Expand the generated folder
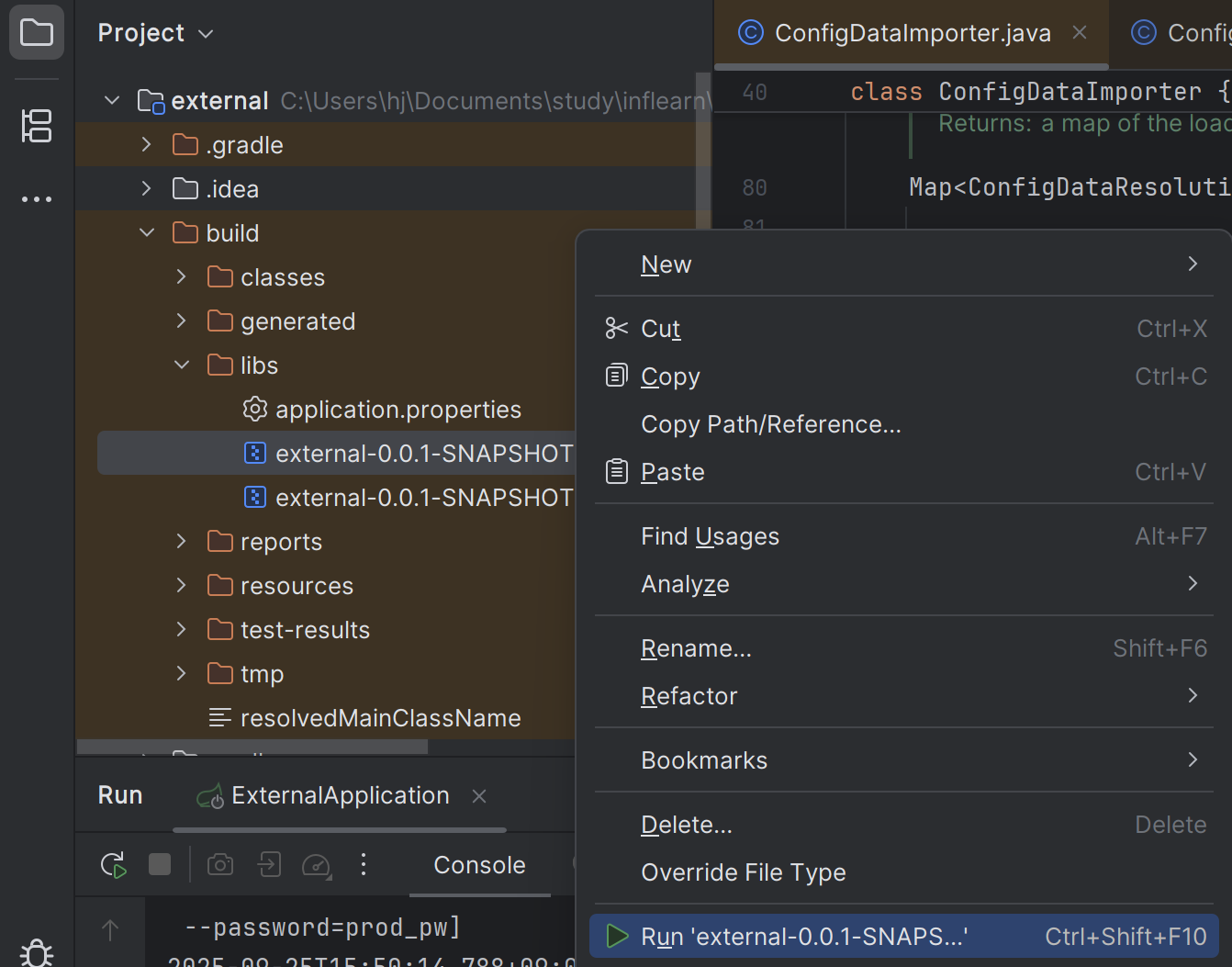 182,320
